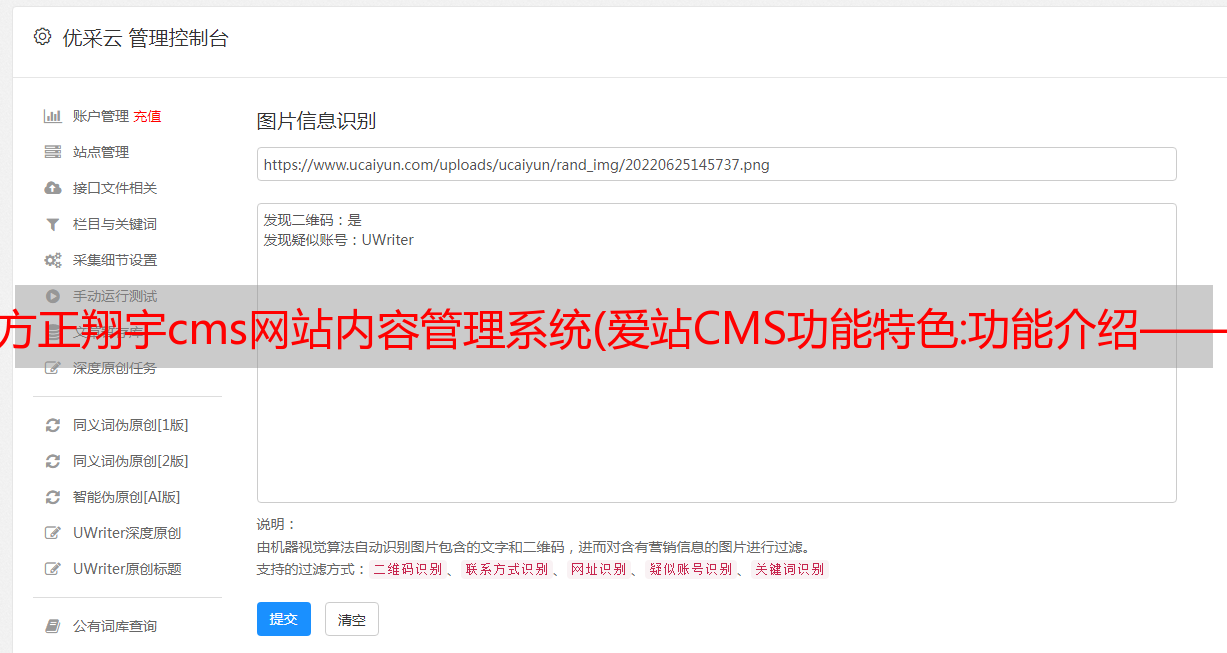Click the 清空 clear button
Image resolution: width=1227 pixels, height=653 pixels.
pos(352,619)
